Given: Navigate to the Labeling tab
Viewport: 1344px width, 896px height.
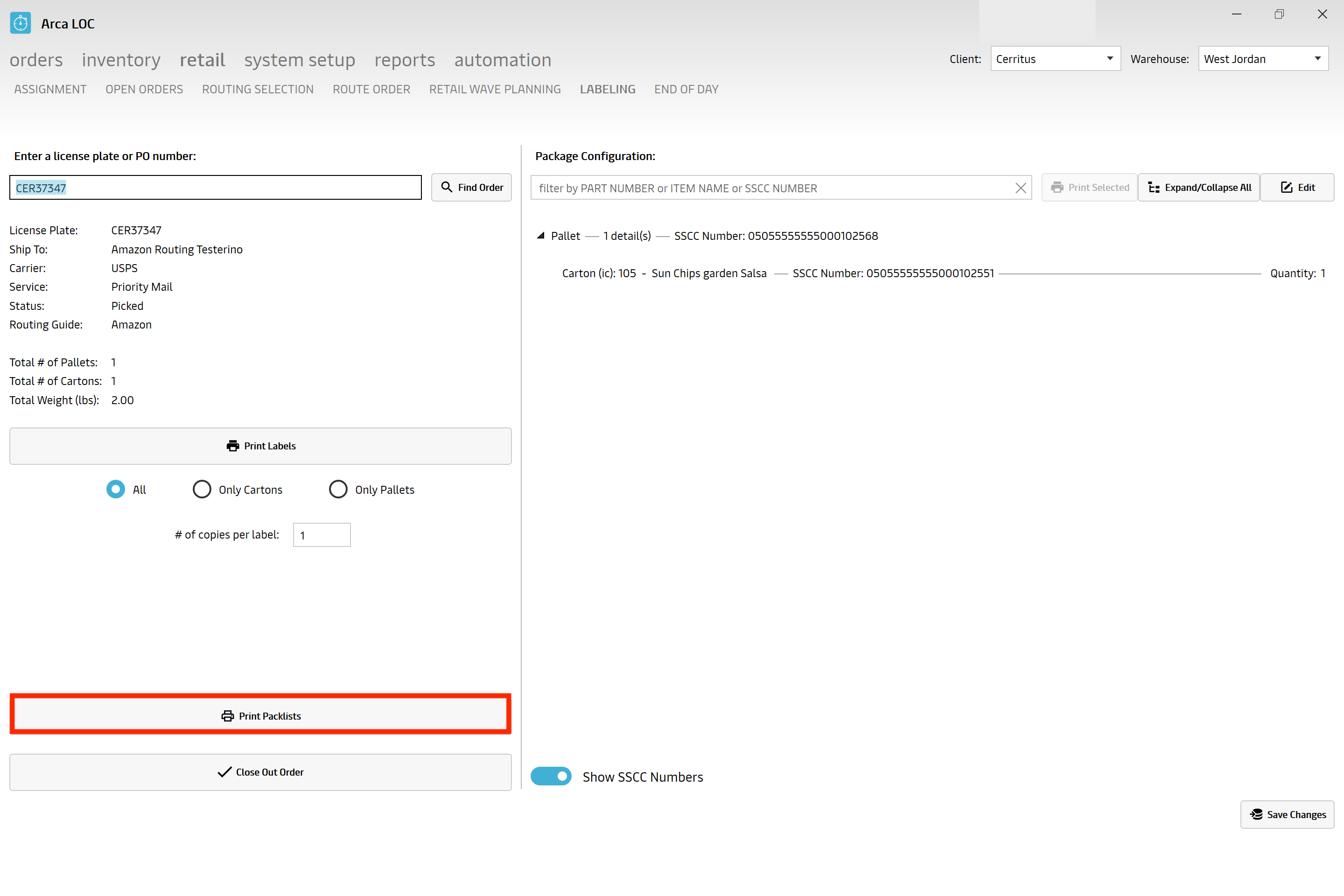Looking at the screenshot, I should (607, 89).
